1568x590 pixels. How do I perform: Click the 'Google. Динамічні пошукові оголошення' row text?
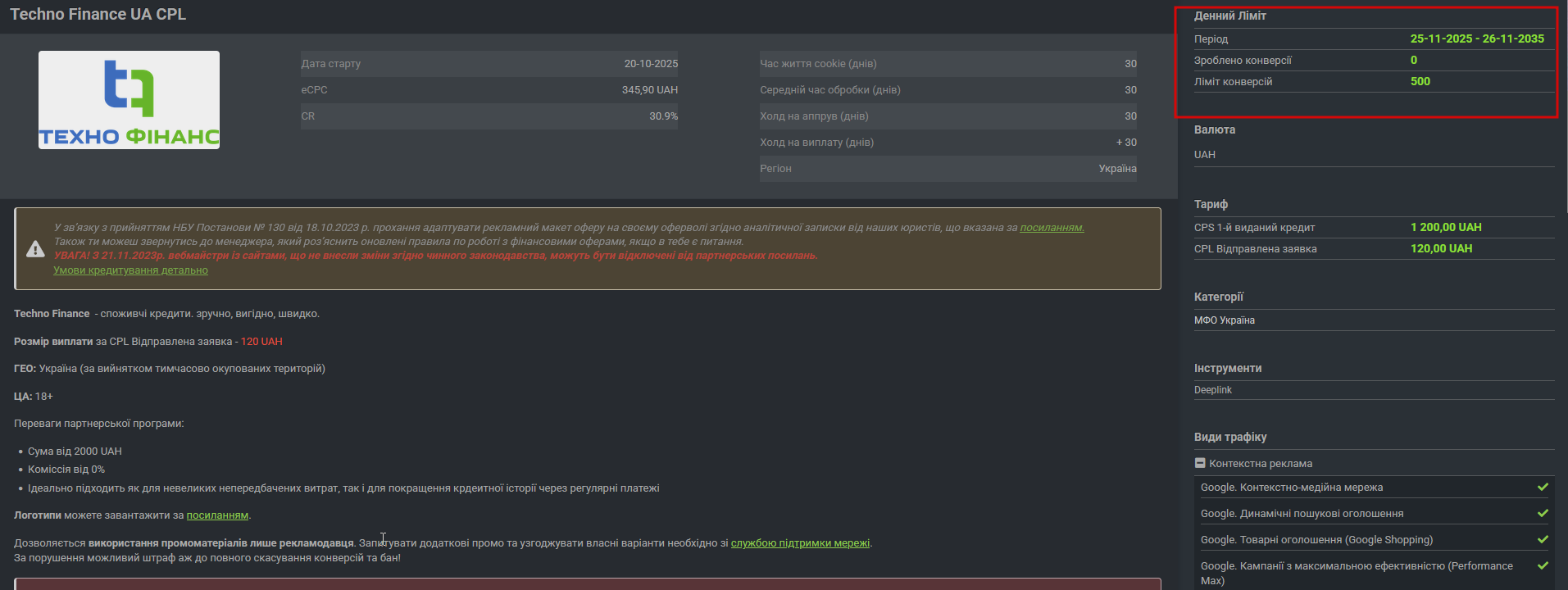point(1302,514)
